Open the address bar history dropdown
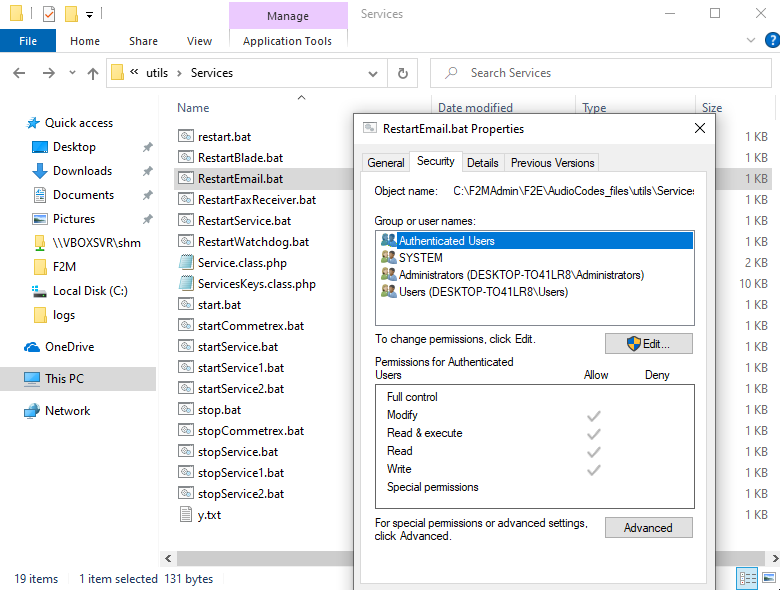This screenshot has height=590, width=780. point(373,73)
